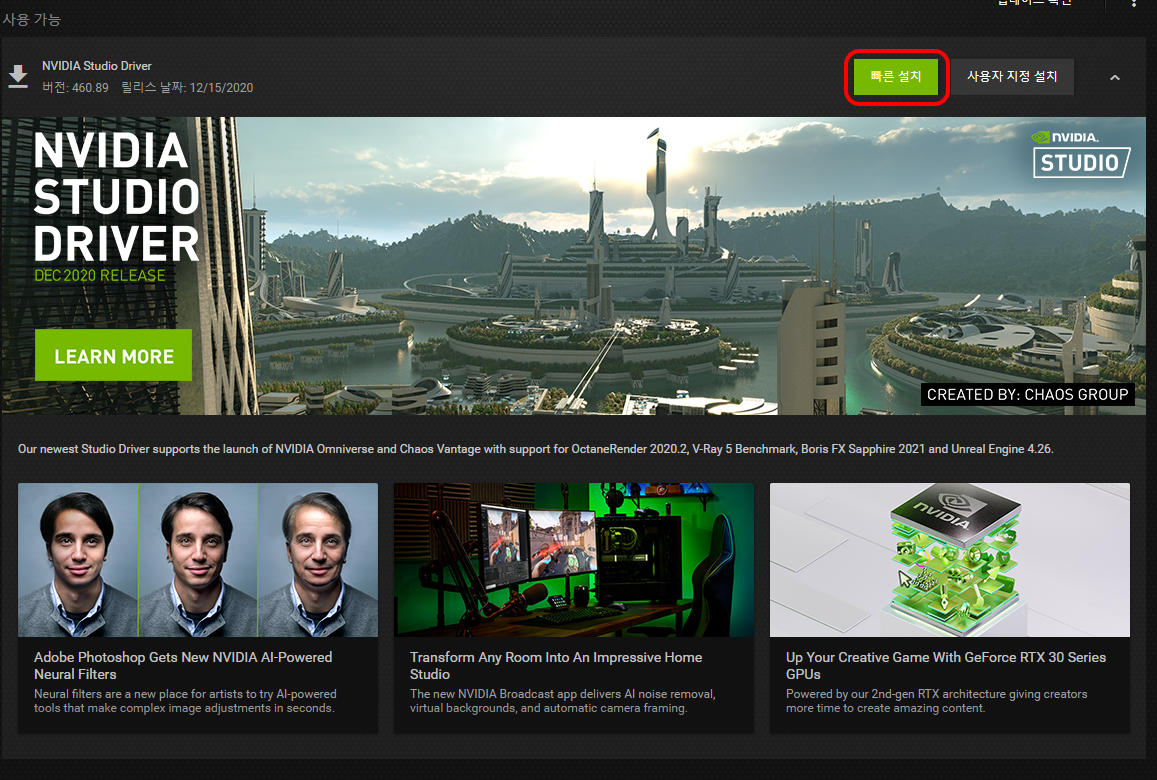Open article title Transform Any Room Into An Impressive Home Studio
Image resolution: width=1157 pixels, height=780 pixels.
click(x=556, y=666)
